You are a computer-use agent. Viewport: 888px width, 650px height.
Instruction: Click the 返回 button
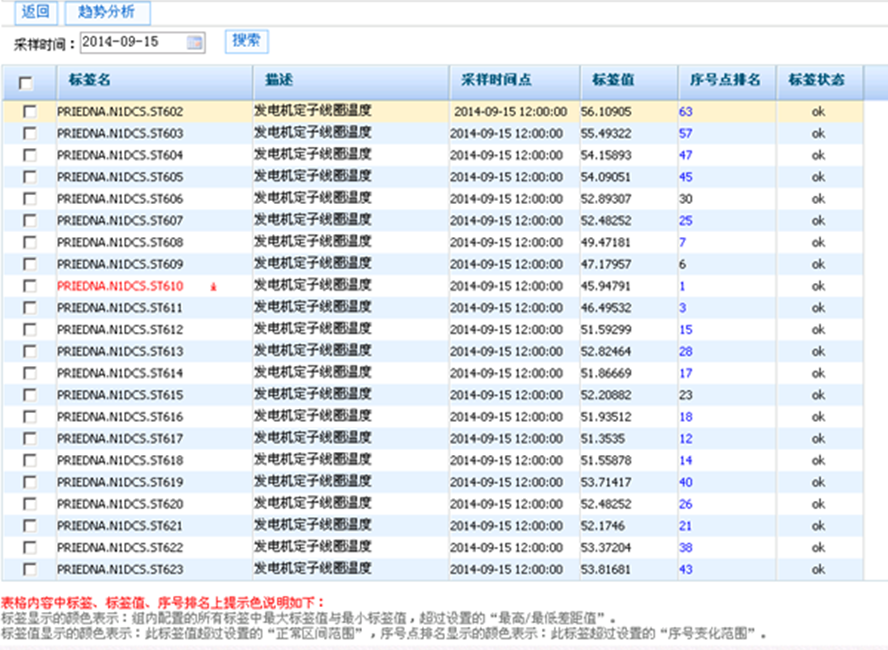click(x=36, y=12)
